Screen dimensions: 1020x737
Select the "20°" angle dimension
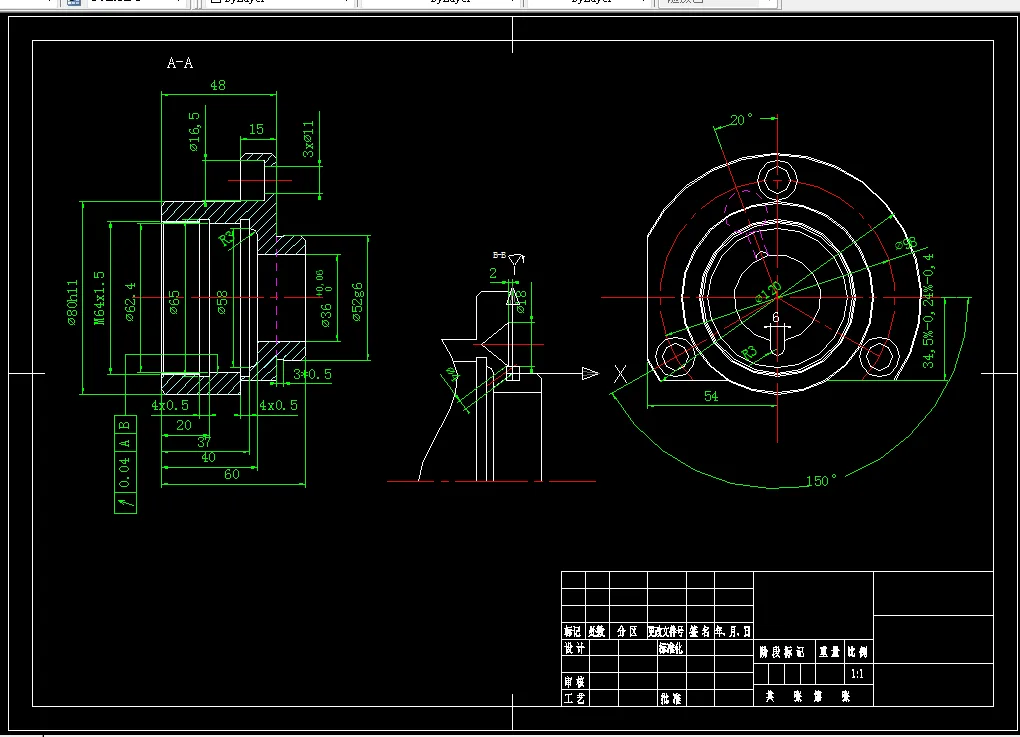[x=741, y=120]
